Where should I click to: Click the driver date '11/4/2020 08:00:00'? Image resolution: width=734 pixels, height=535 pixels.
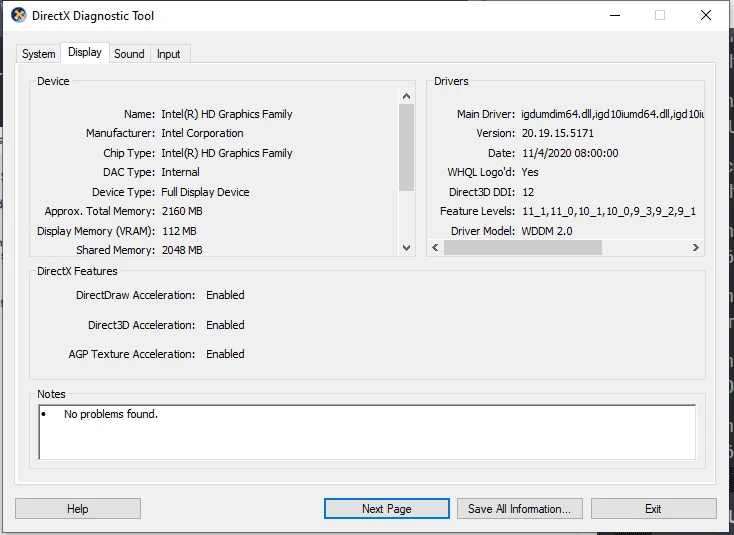[x=570, y=154]
